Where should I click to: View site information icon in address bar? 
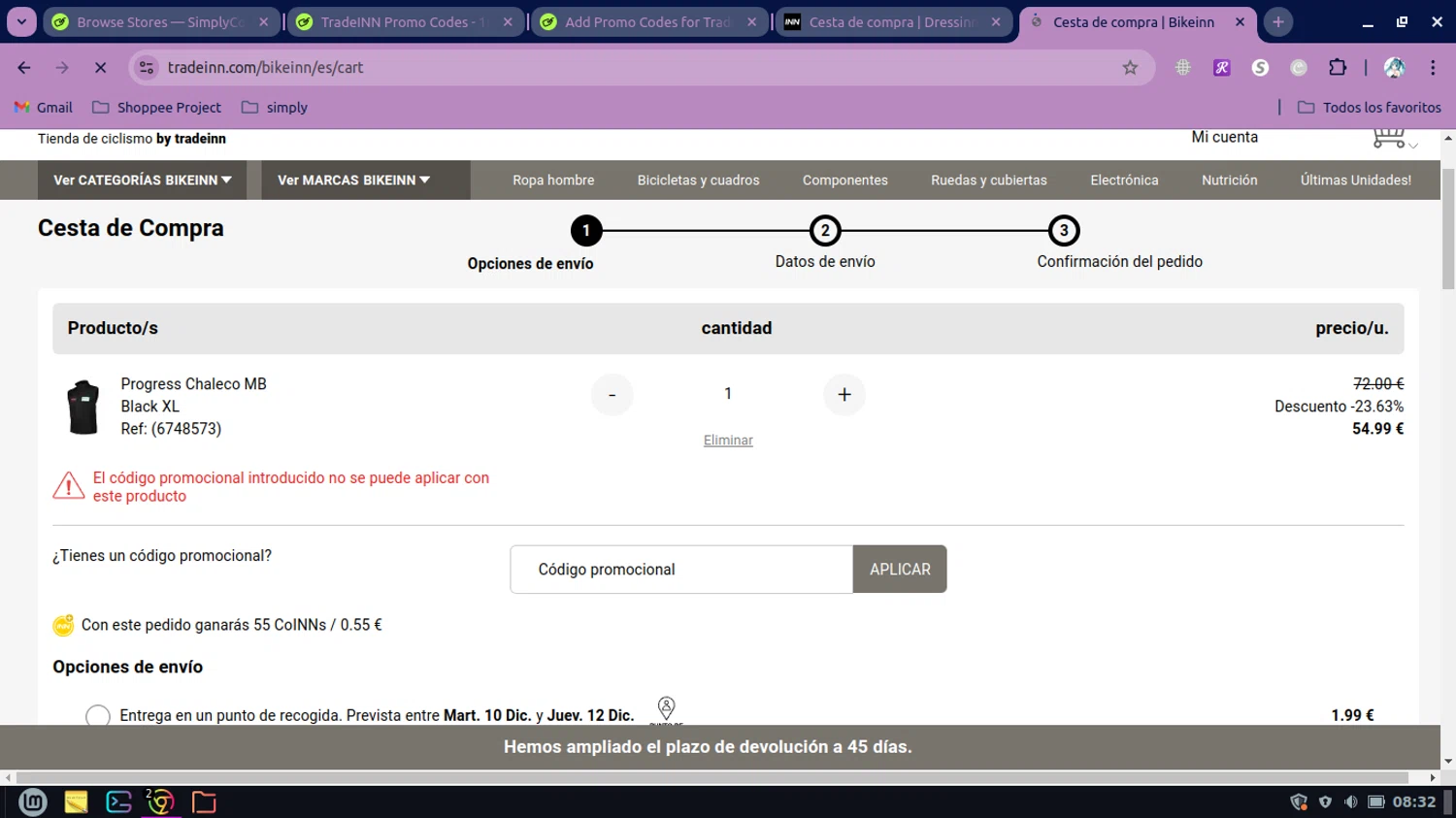coord(147,67)
